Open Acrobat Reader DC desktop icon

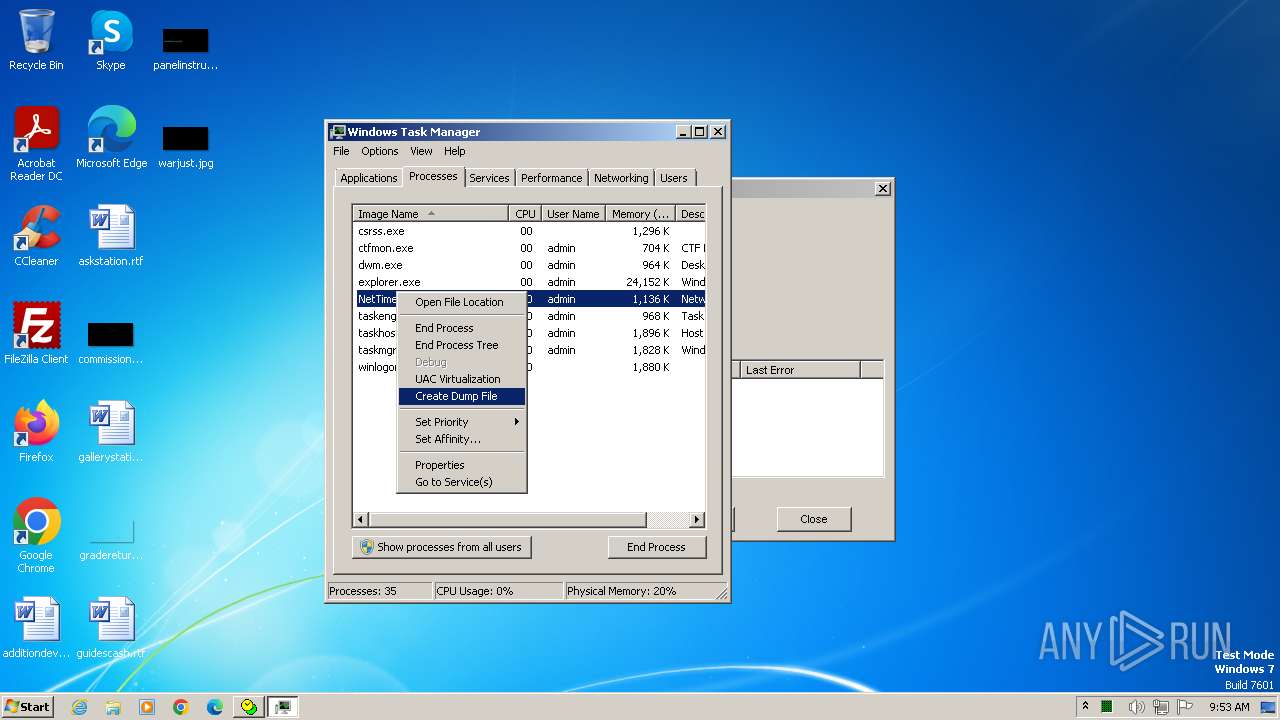(x=36, y=144)
